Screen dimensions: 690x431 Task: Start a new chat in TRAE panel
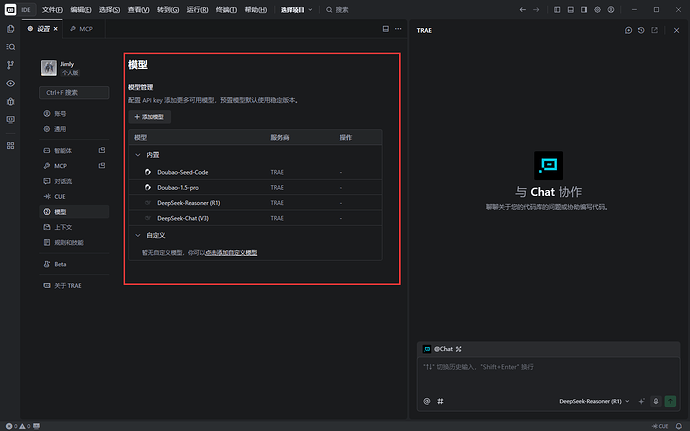[x=628, y=30]
